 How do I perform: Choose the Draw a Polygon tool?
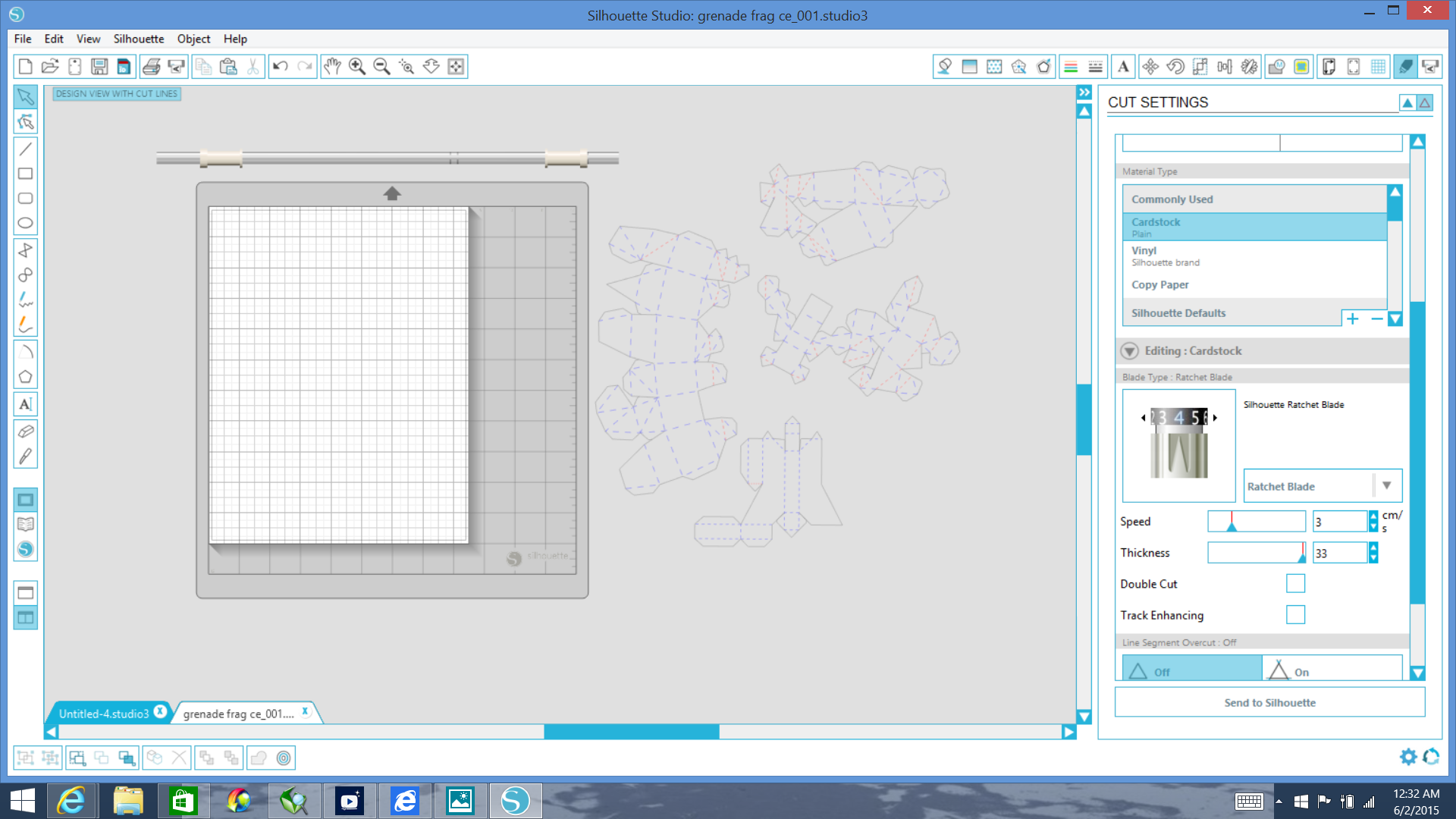point(25,377)
